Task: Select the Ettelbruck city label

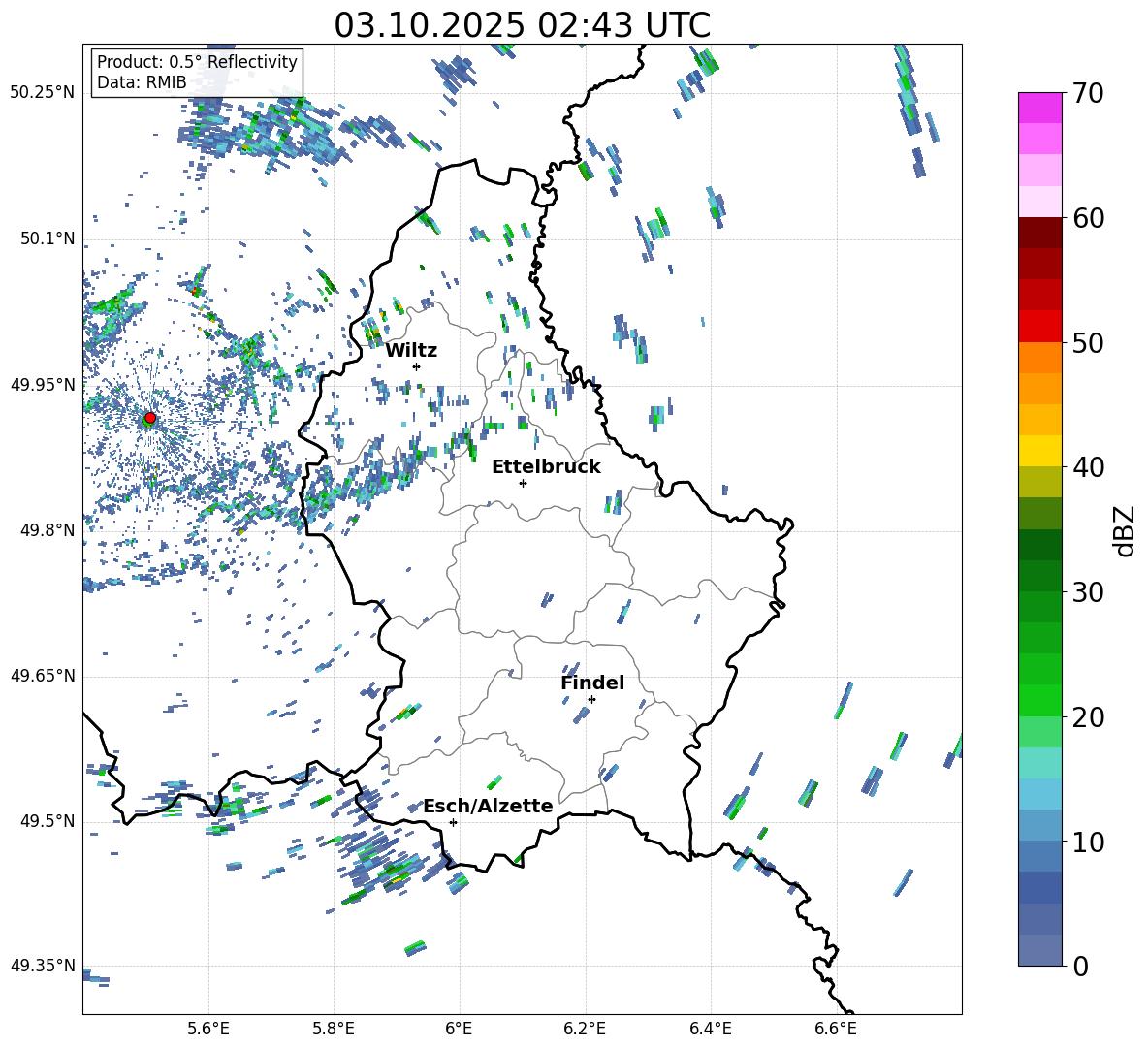Action: coord(546,466)
